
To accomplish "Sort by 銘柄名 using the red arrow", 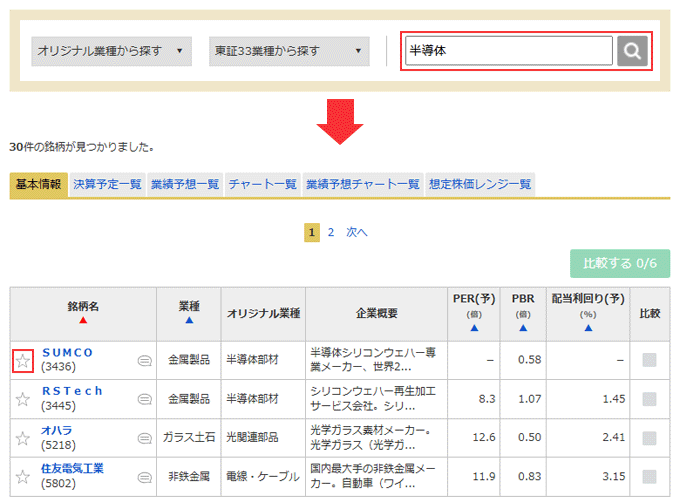I will [83, 320].
